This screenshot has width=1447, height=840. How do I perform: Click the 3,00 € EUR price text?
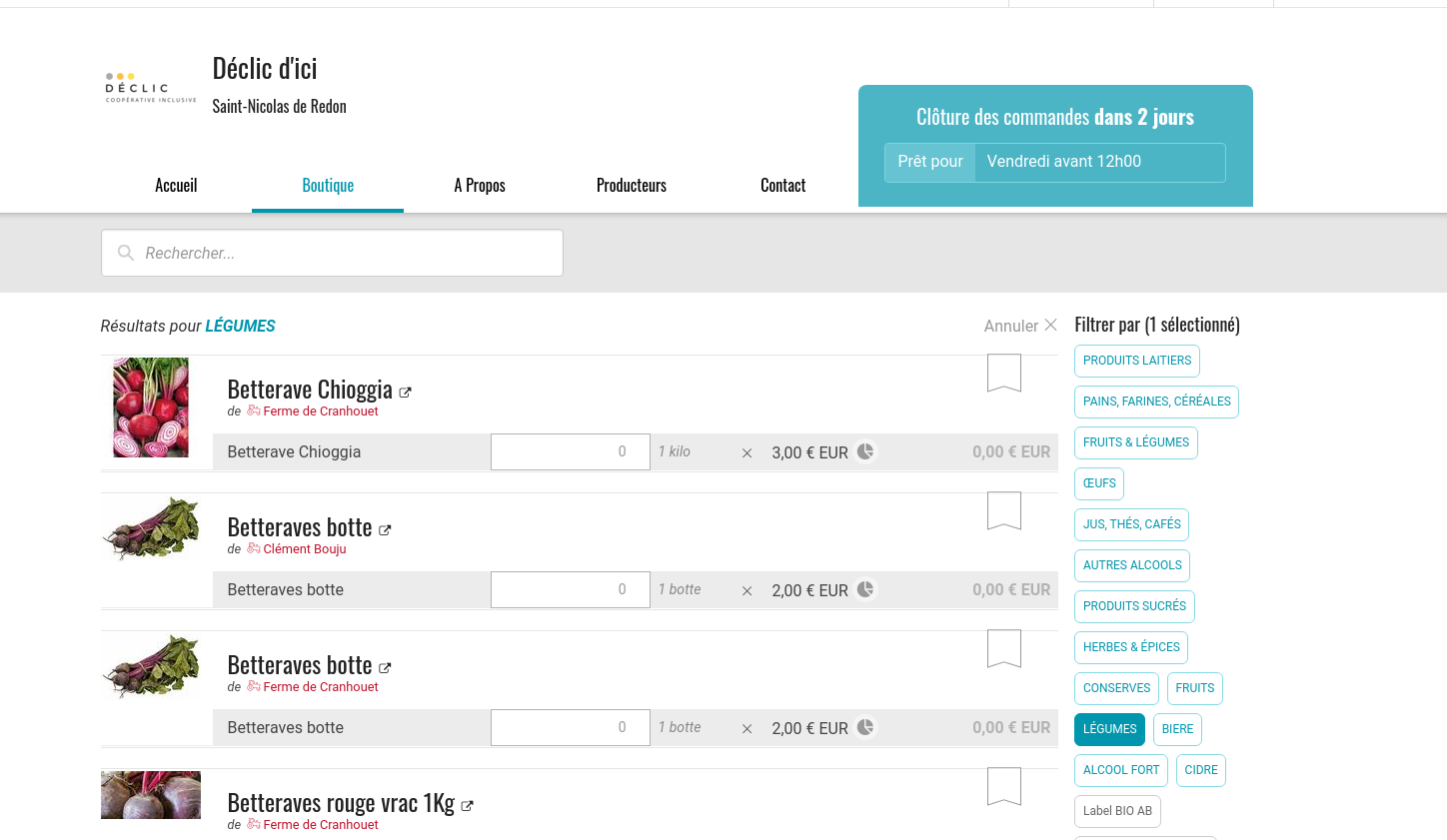tap(810, 452)
